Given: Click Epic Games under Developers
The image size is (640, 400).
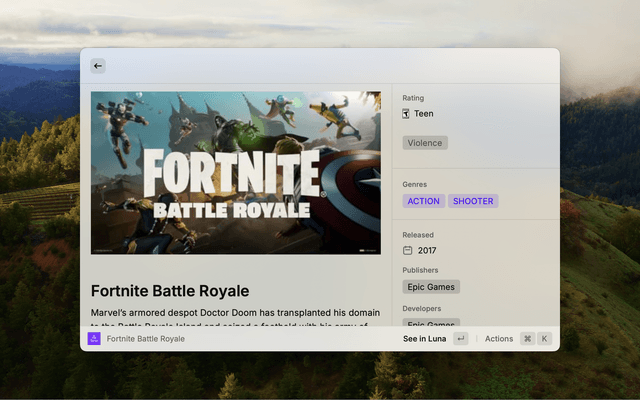Looking at the screenshot, I should coord(431,323).
